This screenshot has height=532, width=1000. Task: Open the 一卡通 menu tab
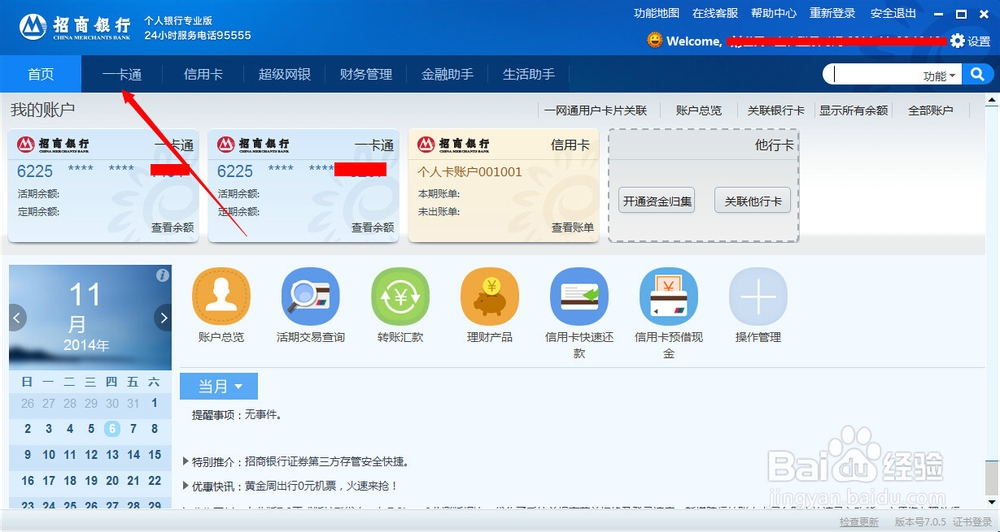[122, 74]
